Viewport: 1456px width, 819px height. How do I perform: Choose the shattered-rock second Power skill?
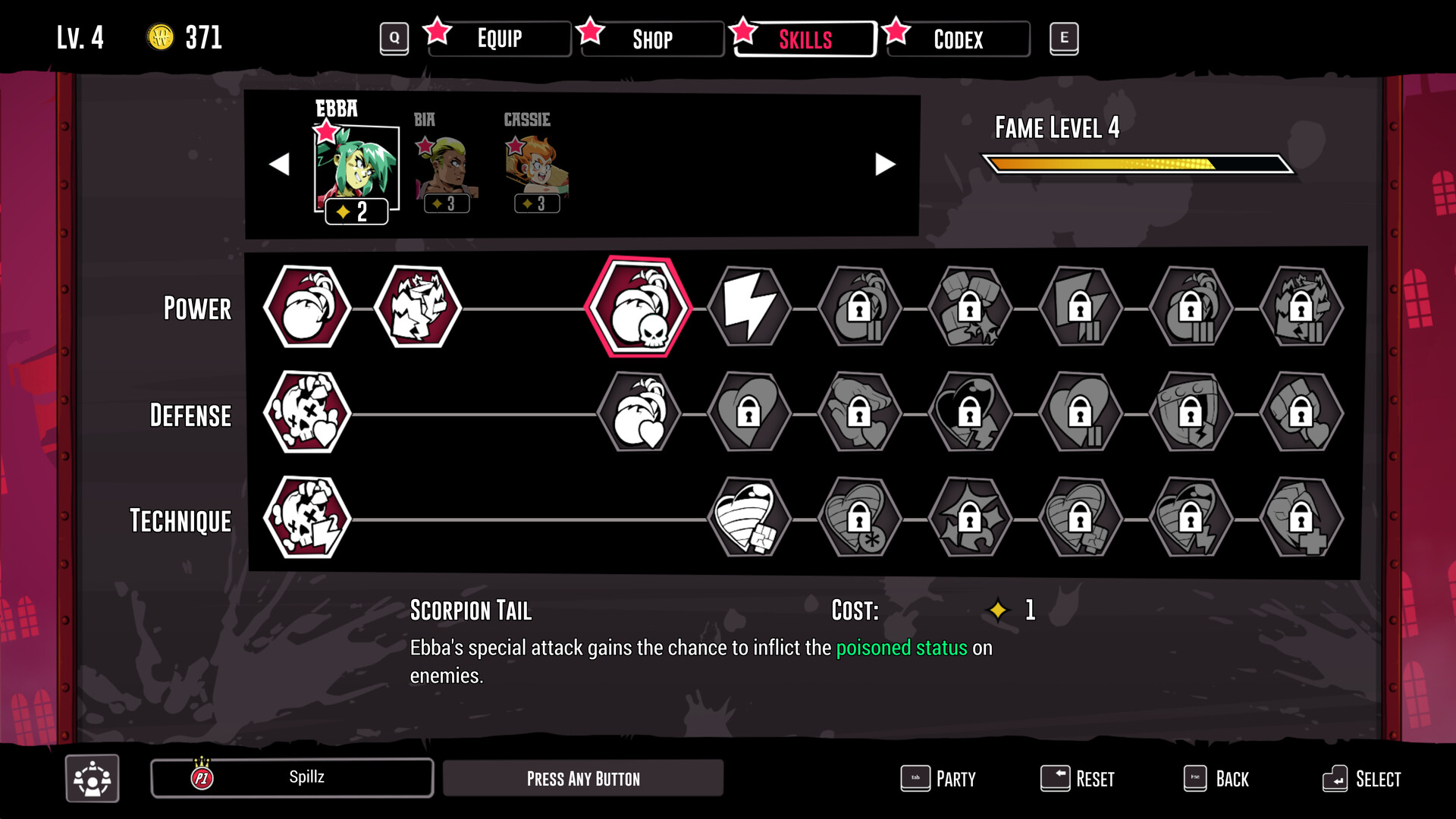418,307
